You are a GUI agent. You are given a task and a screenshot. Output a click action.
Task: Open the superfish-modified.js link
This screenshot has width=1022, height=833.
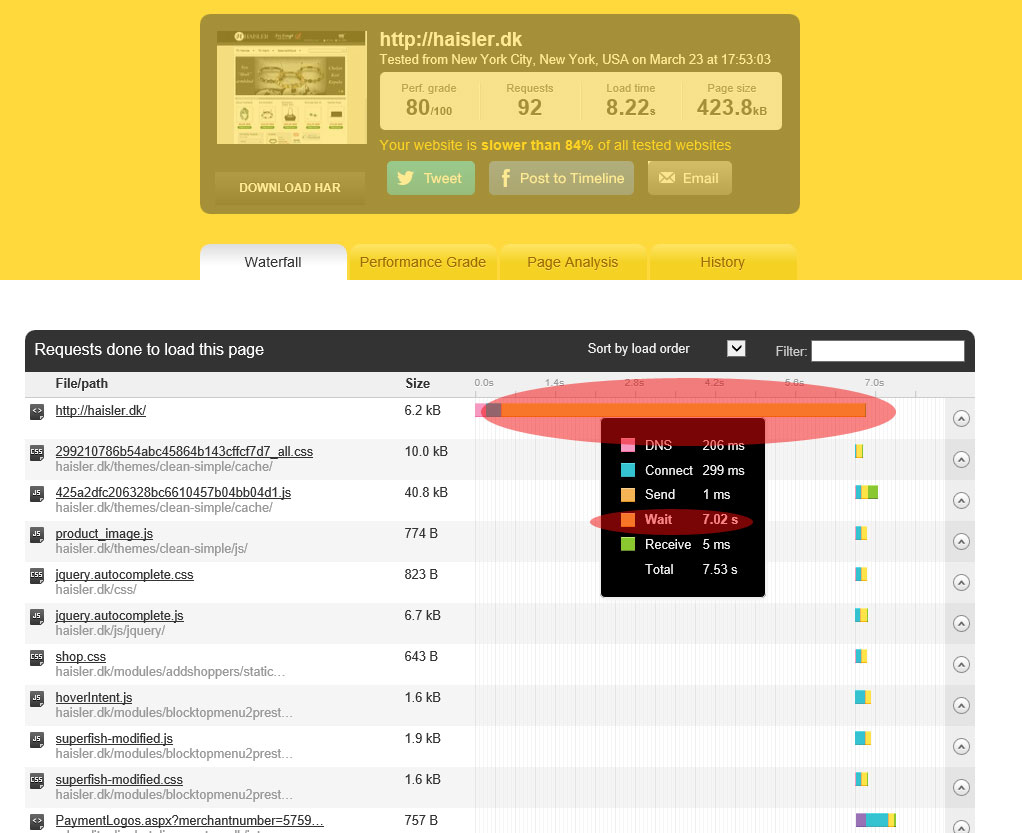[x=114, y=739]
